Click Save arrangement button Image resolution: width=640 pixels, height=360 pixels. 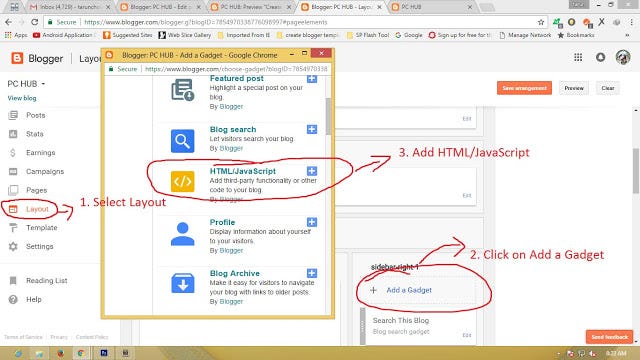524,88
